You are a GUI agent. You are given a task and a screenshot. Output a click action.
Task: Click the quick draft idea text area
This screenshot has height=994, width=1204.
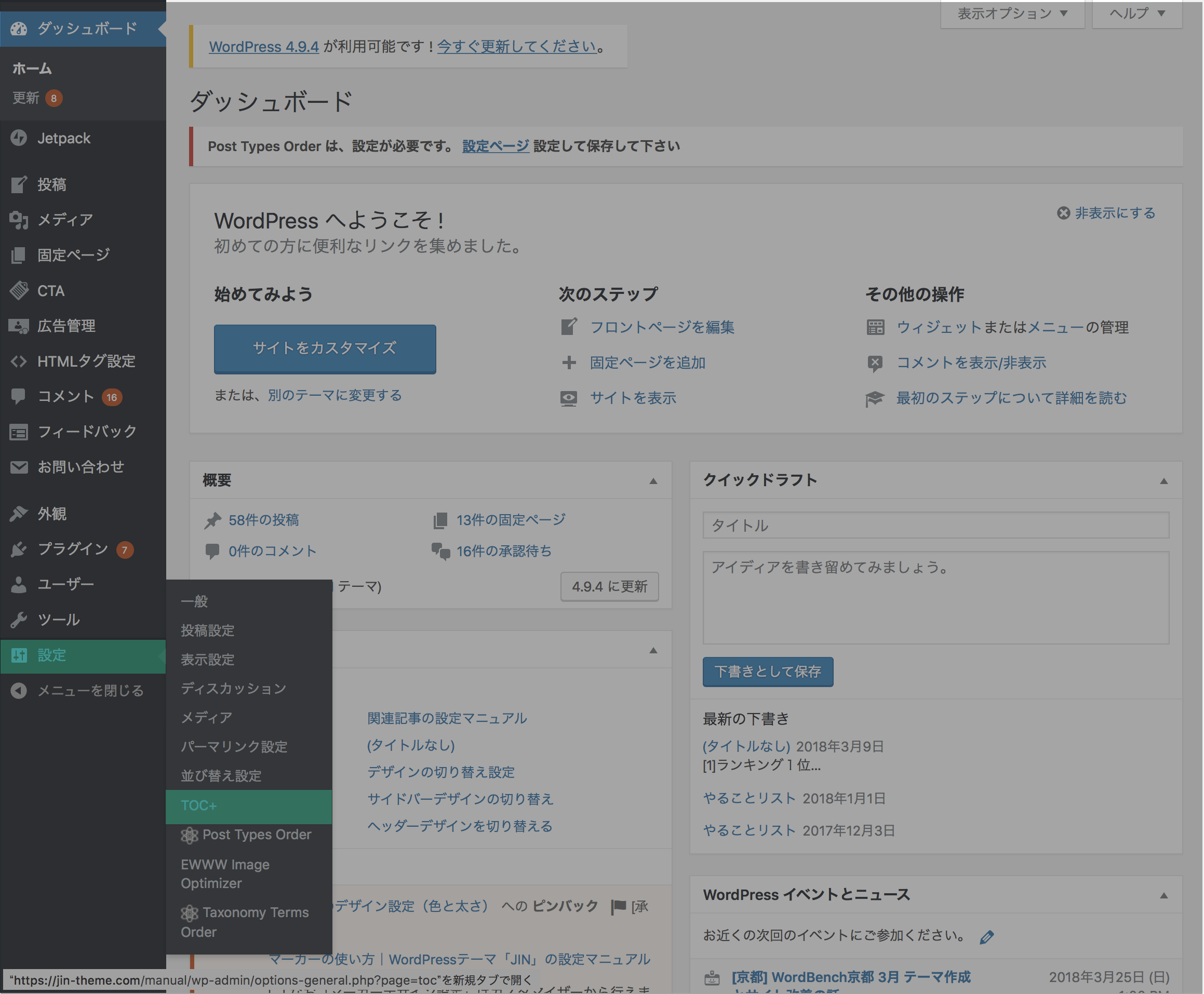tap(935, 598)
